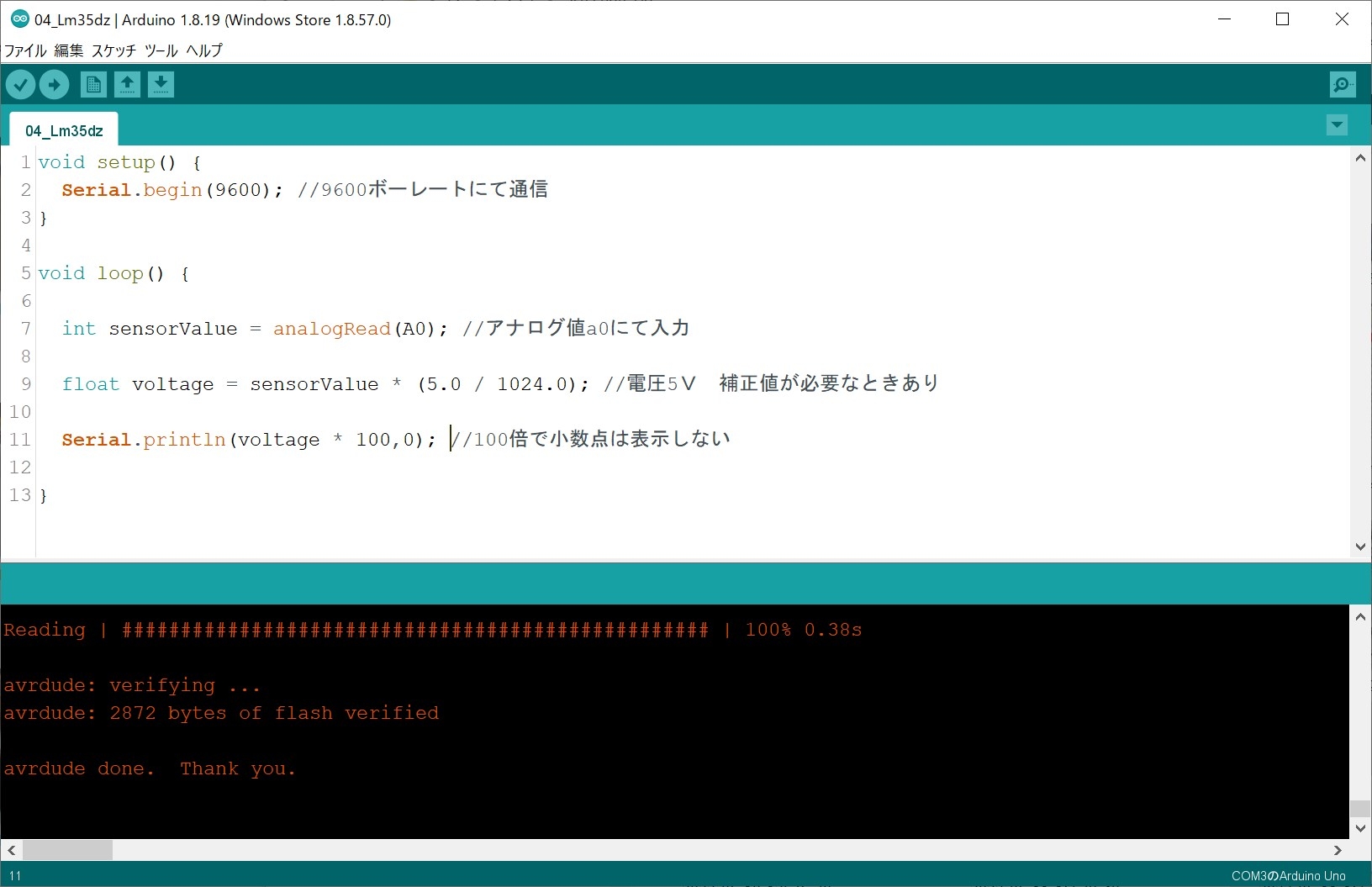
Task: Open the ファイル menu
Action: [25, 50]
